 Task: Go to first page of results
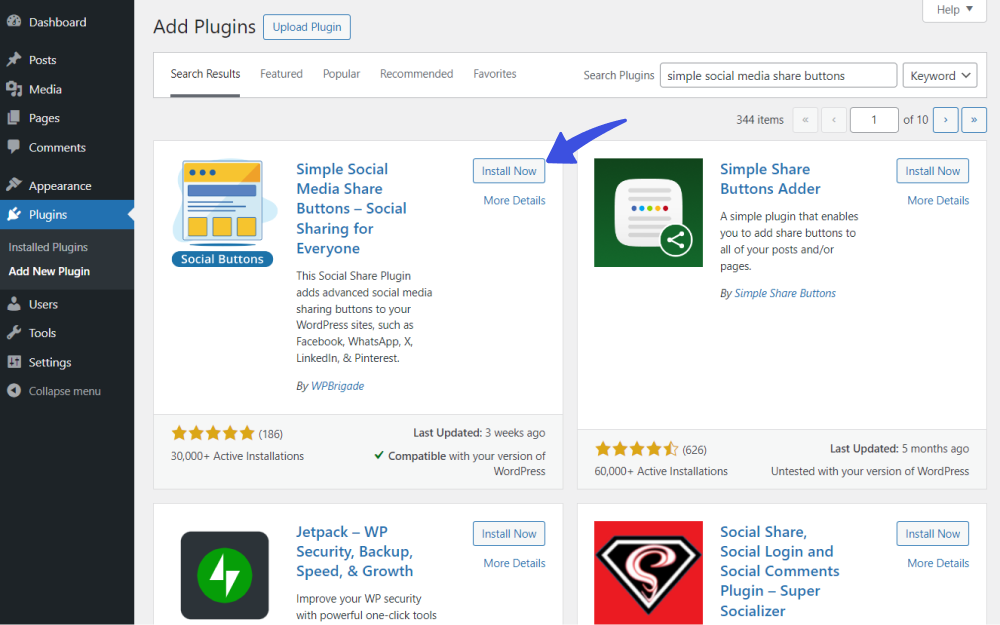coord(805,120)
